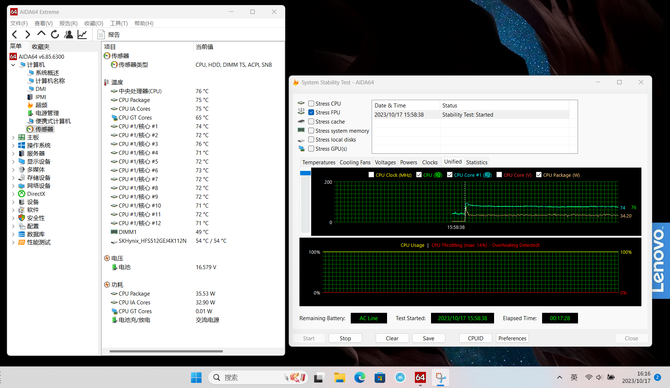This screenshot has width=670, height=388.
Task: Open the user icon in AIDA64 toolbar
Action: [68, 35]
